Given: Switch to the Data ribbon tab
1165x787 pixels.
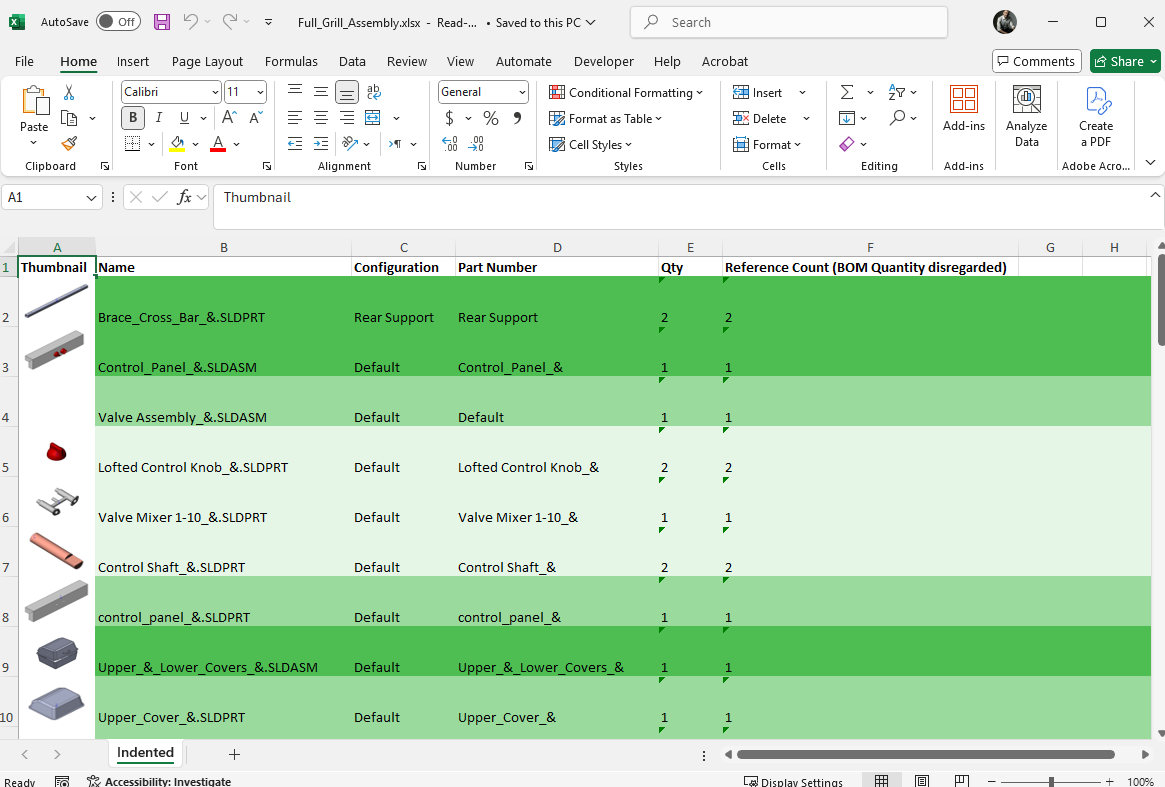Looking at the screenshot, I should tap(352, 61).
